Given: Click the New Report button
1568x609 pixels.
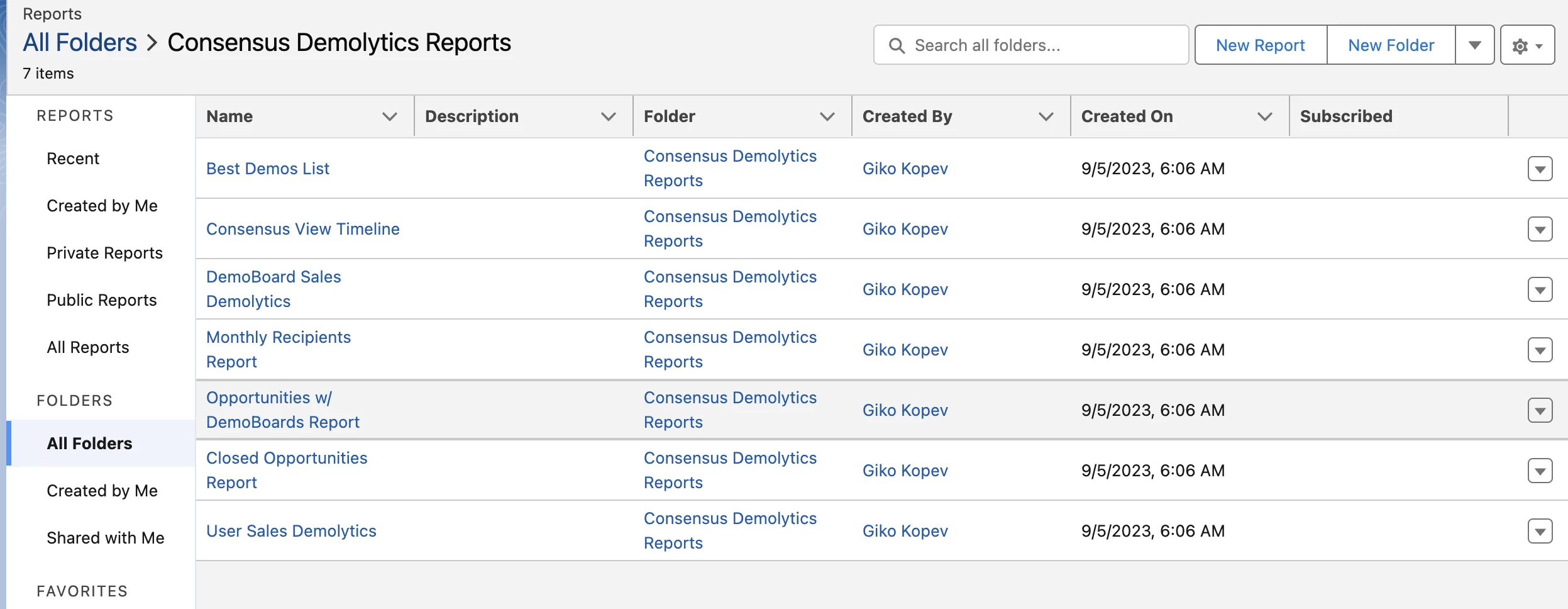Looking at the screenshot, I should pyautogui.click(x=1261, y=45).
